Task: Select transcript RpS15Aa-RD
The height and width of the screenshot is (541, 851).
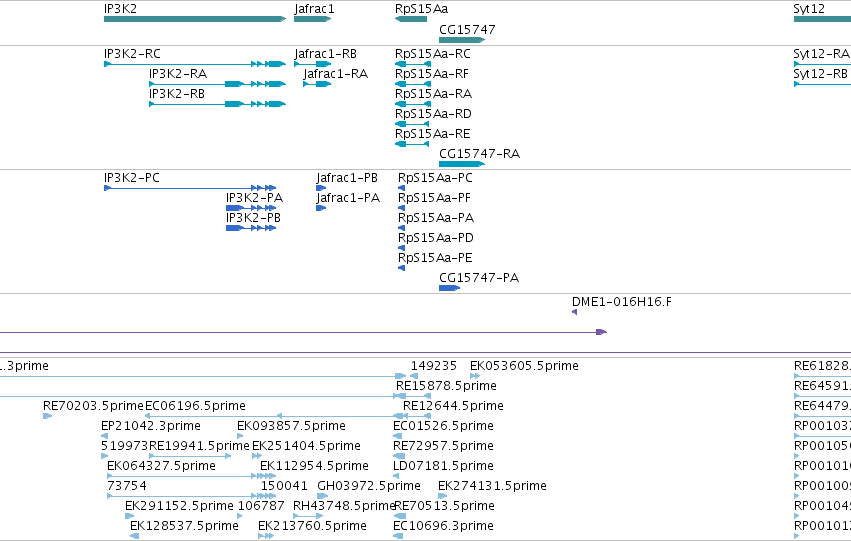Action: click(x=412, y=124)
